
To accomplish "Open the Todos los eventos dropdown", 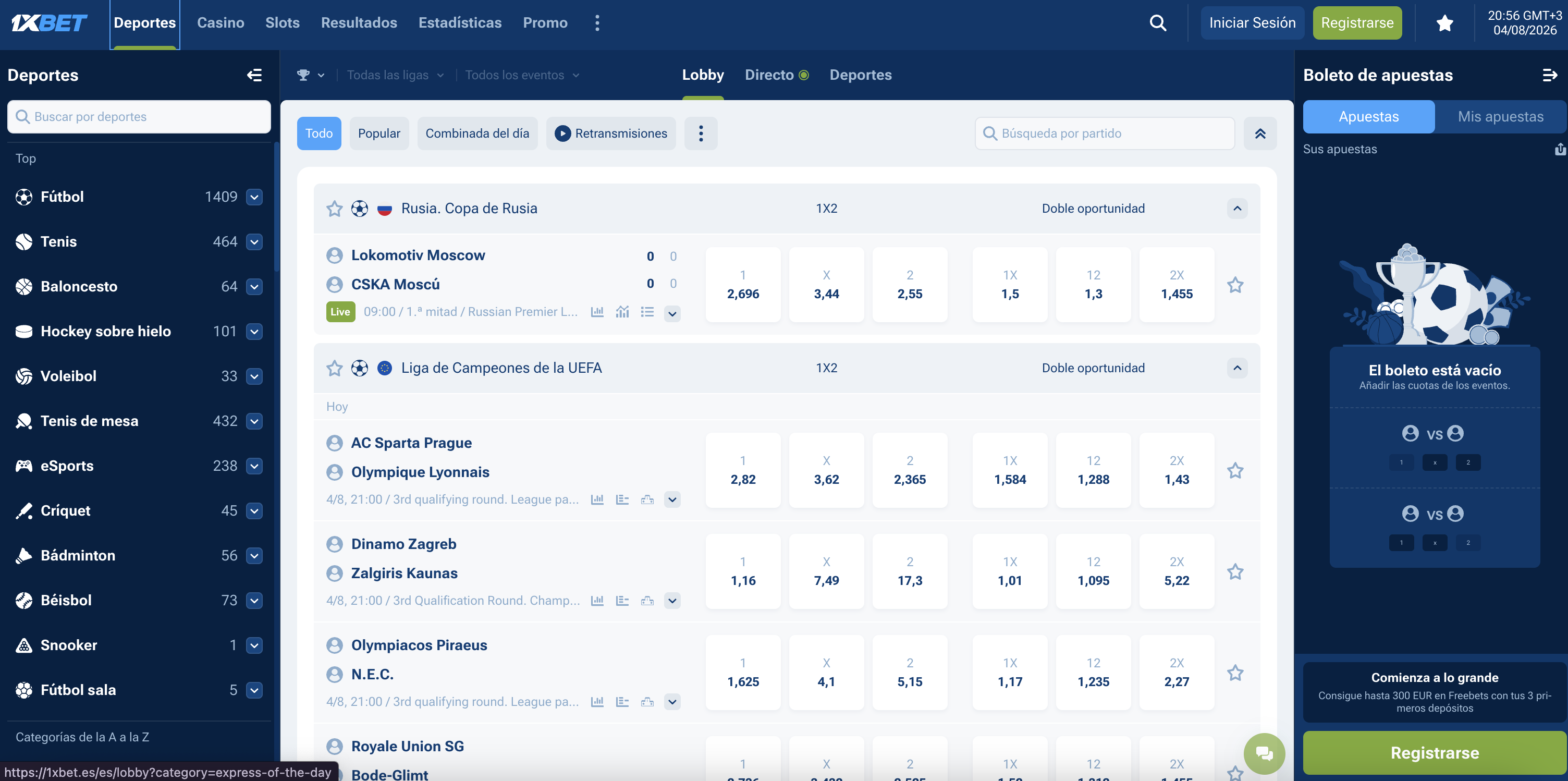I will [522, 75].
